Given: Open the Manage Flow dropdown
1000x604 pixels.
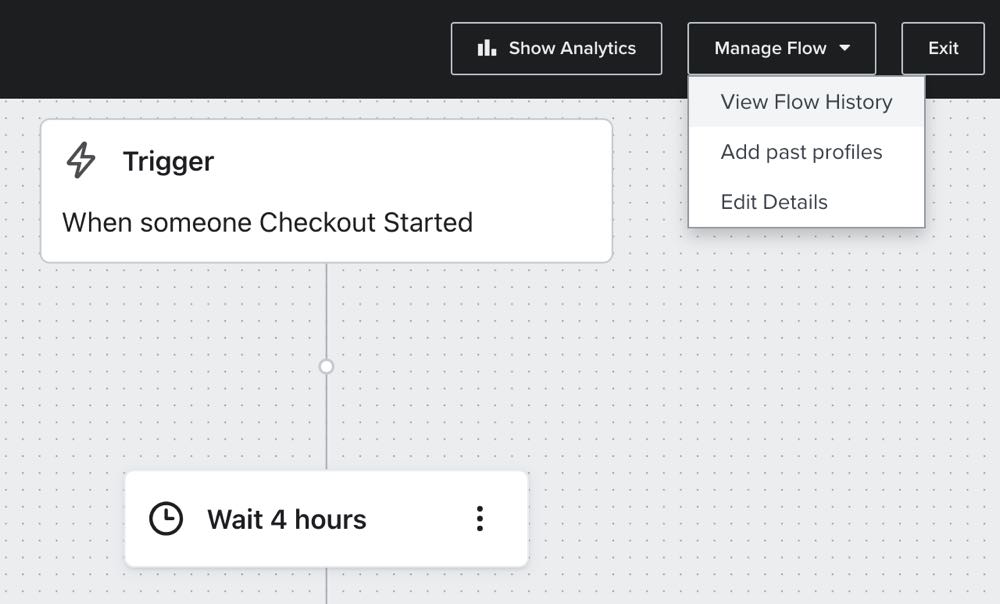Looking at the screenshot, I should [x=781, y=48].
